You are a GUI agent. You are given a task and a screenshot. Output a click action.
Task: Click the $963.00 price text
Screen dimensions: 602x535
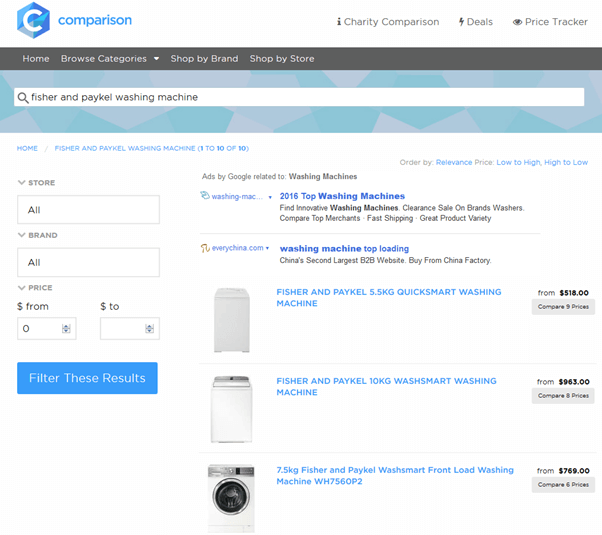(574, 382)
